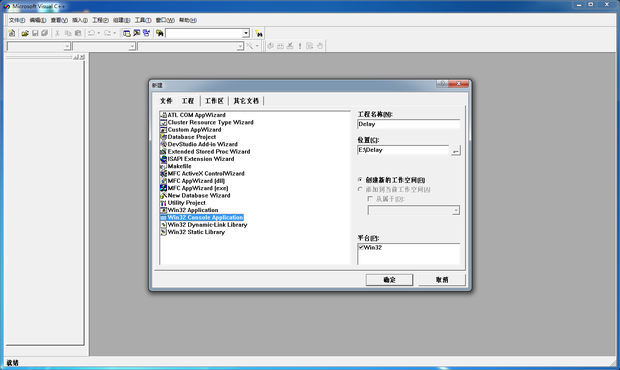Click the New Text File toolbar icon

pyautogui.click(x=12, y=33)
